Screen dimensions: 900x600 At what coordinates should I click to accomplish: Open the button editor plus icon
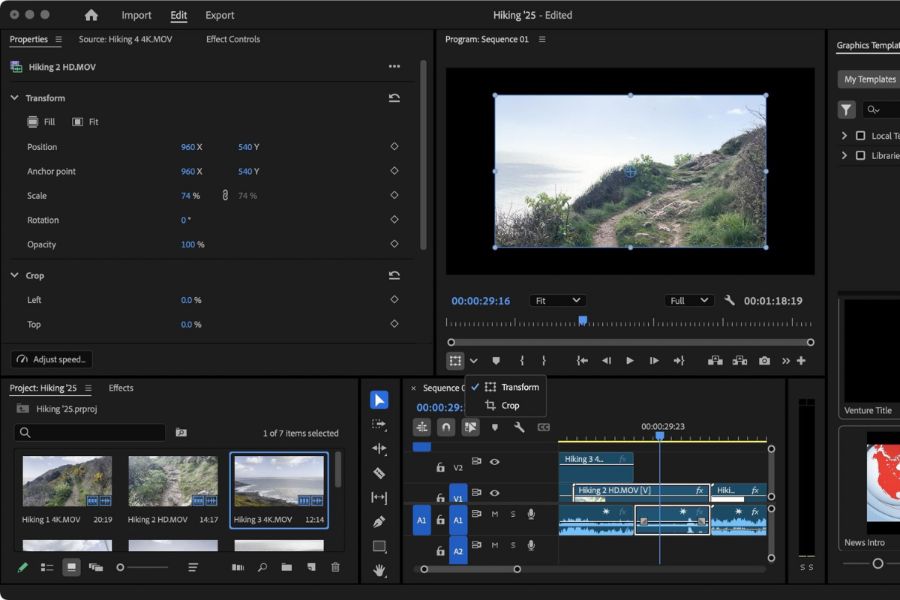tap(801, 361)
